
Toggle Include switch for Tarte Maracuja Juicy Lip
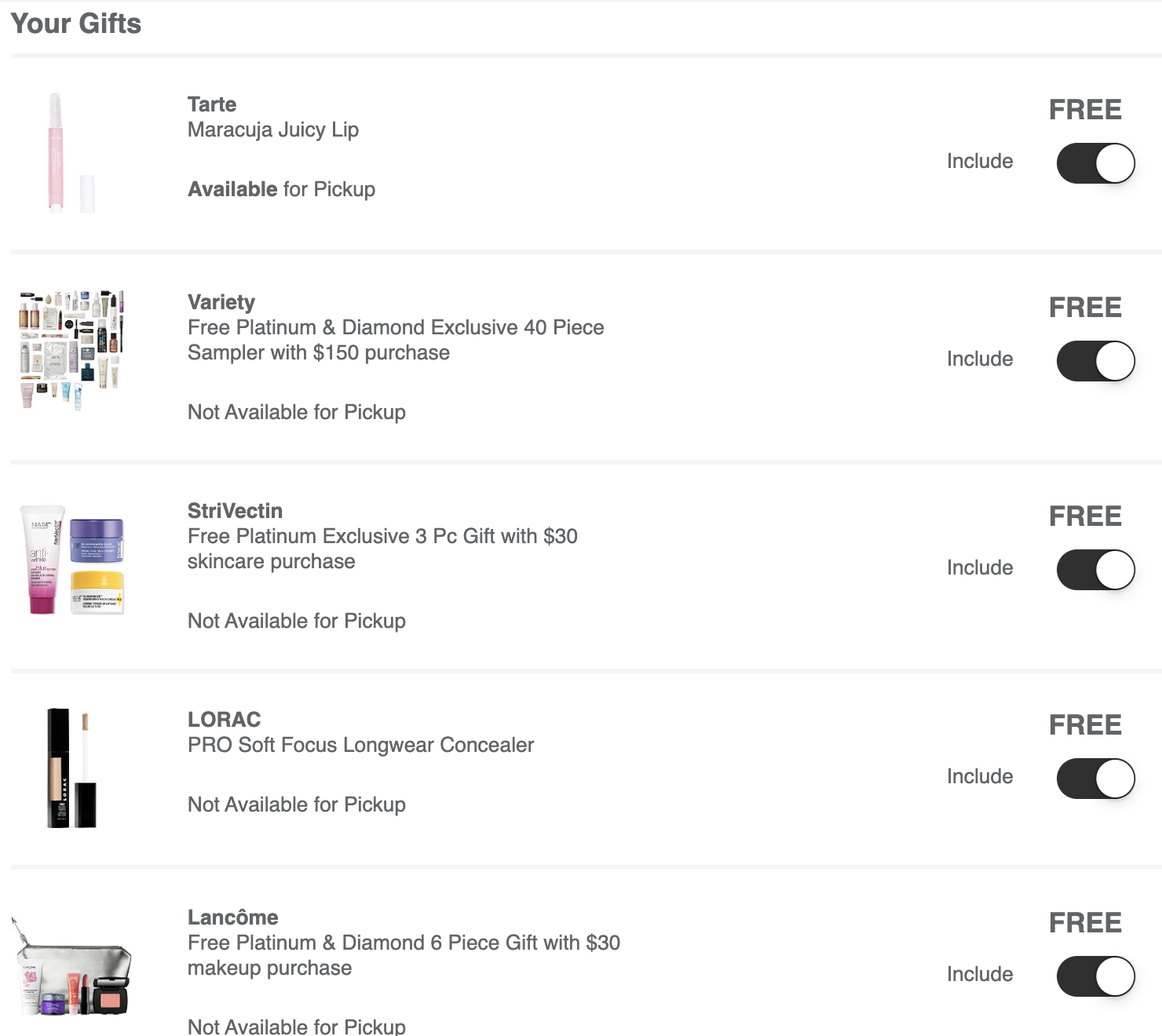click(1095, 163)
